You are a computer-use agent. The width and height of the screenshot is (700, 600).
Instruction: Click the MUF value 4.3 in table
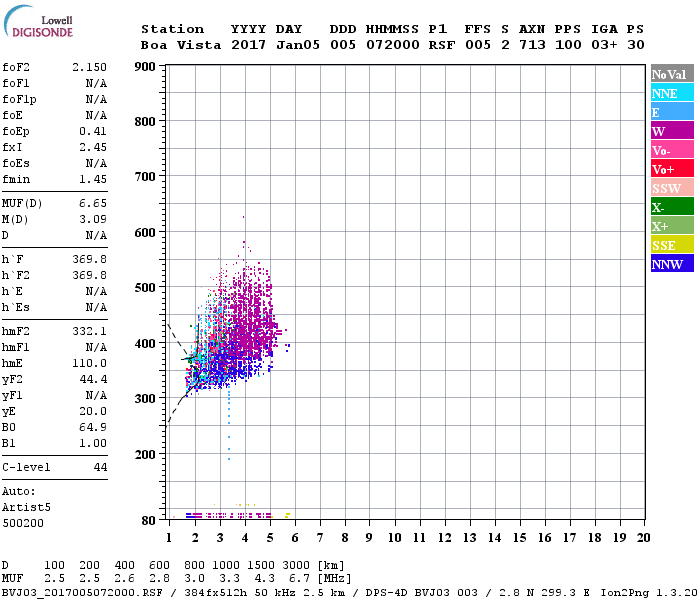point(265,579)
